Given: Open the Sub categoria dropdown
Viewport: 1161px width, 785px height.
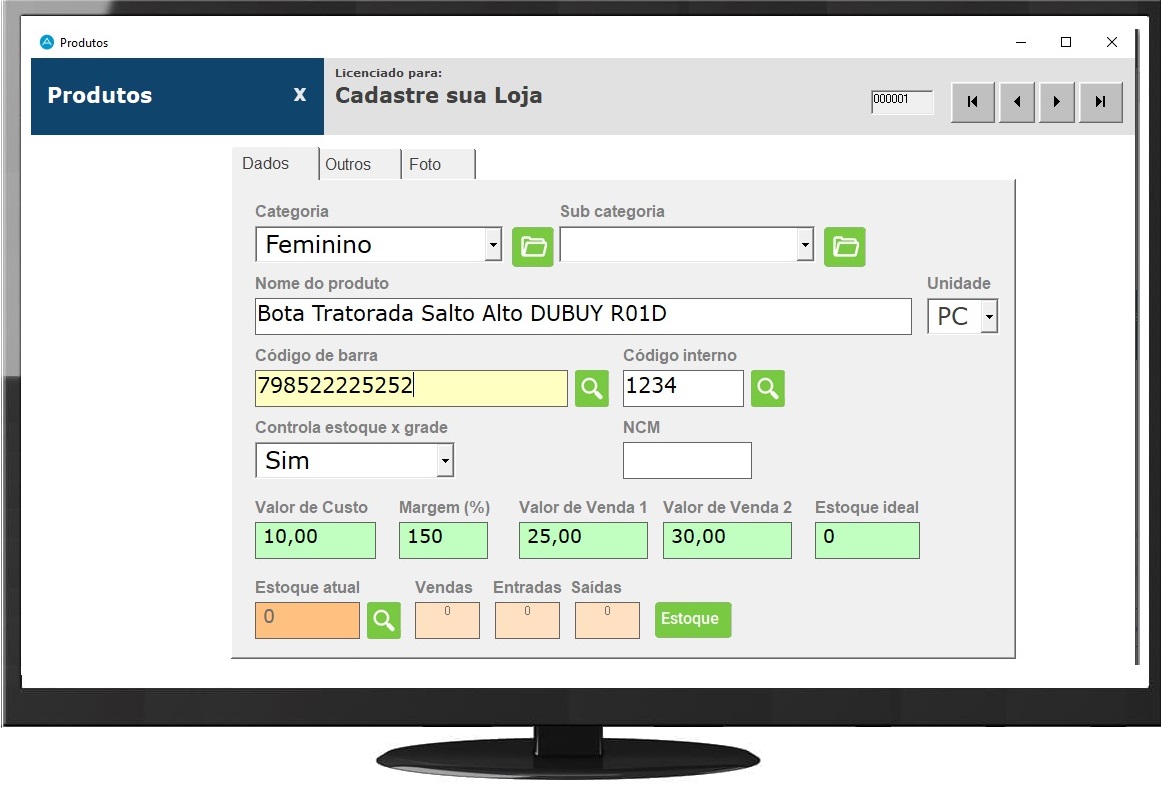Looking at the screenshot, I should coord(805,245).
